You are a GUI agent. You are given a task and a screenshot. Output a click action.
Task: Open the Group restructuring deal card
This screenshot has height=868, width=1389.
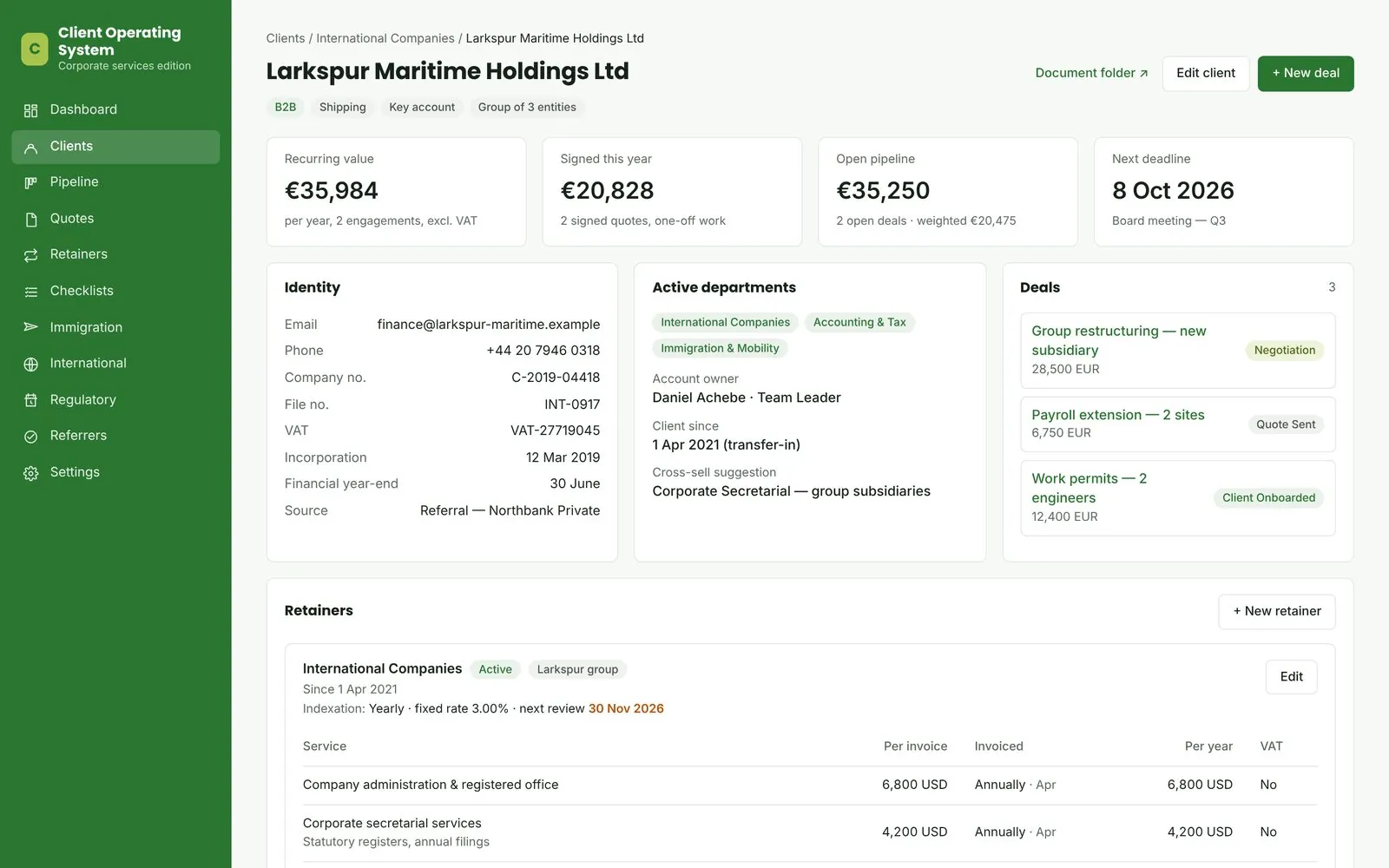[1177, 350]
